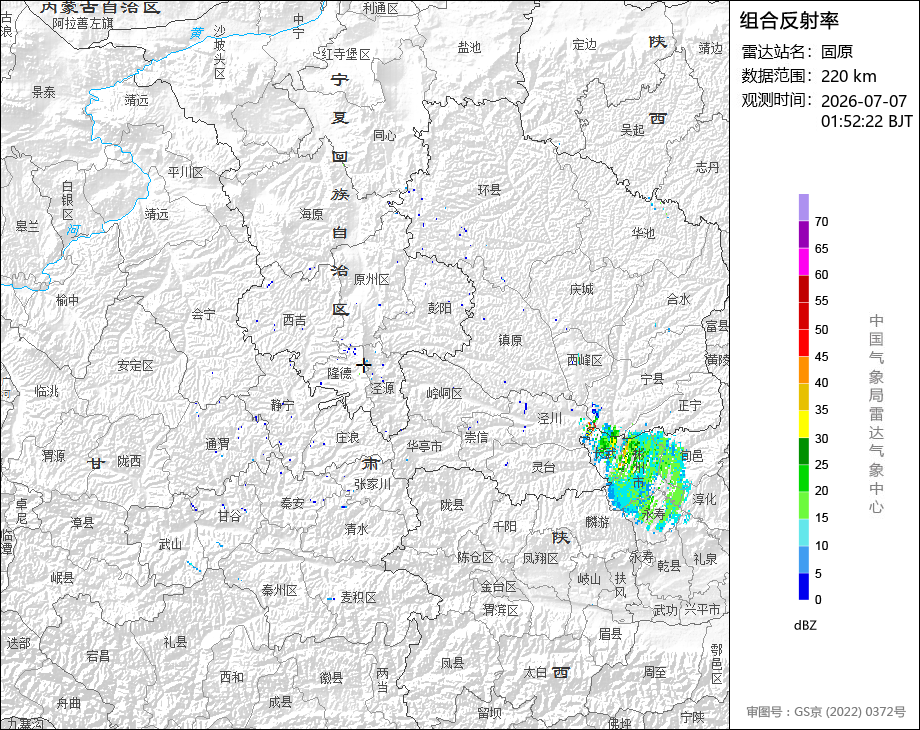Click the green 20 dBZ legend color
Viewport: 920px width, 730px height.
coord(803,477)
